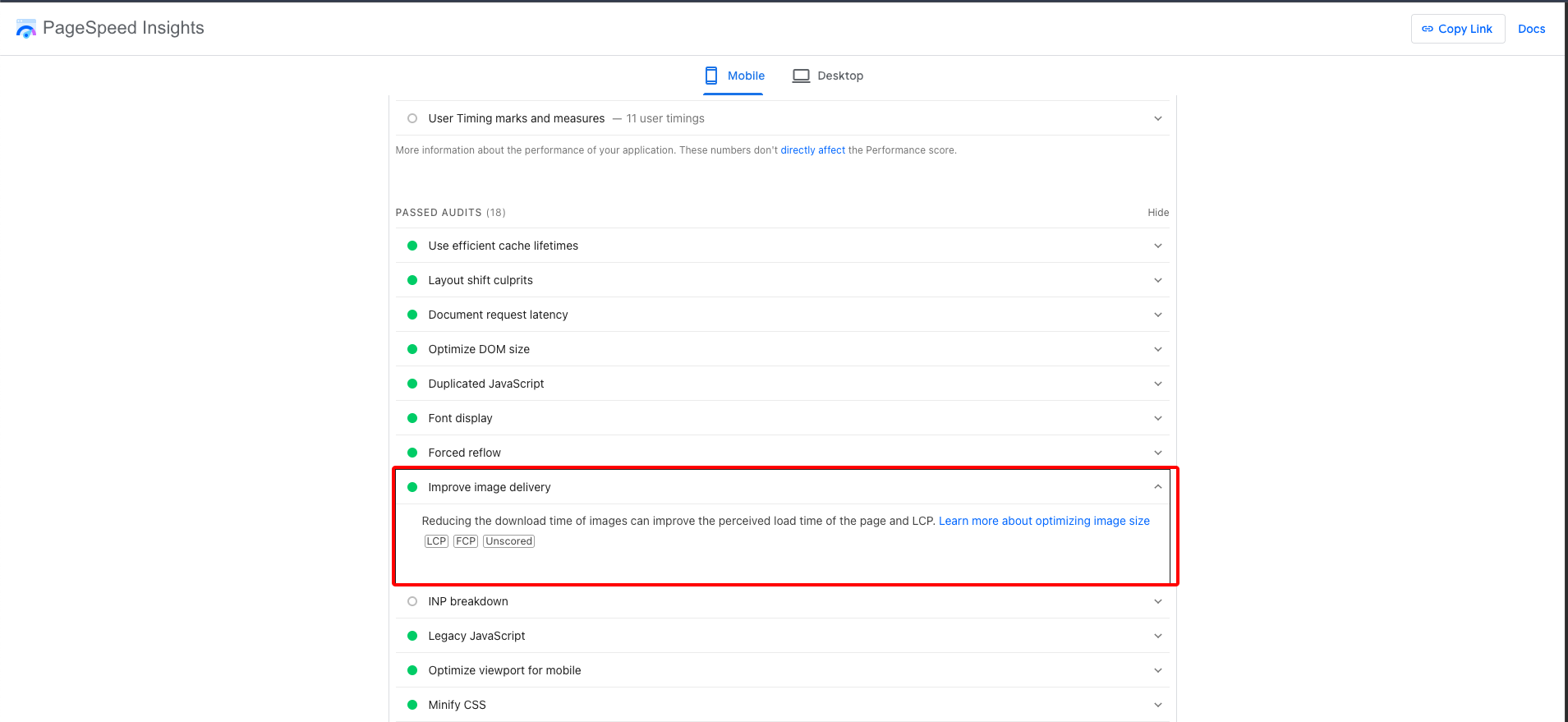
Task: Expand the Duplicated JavaScript audit chevron
Action: [1157, 384]
